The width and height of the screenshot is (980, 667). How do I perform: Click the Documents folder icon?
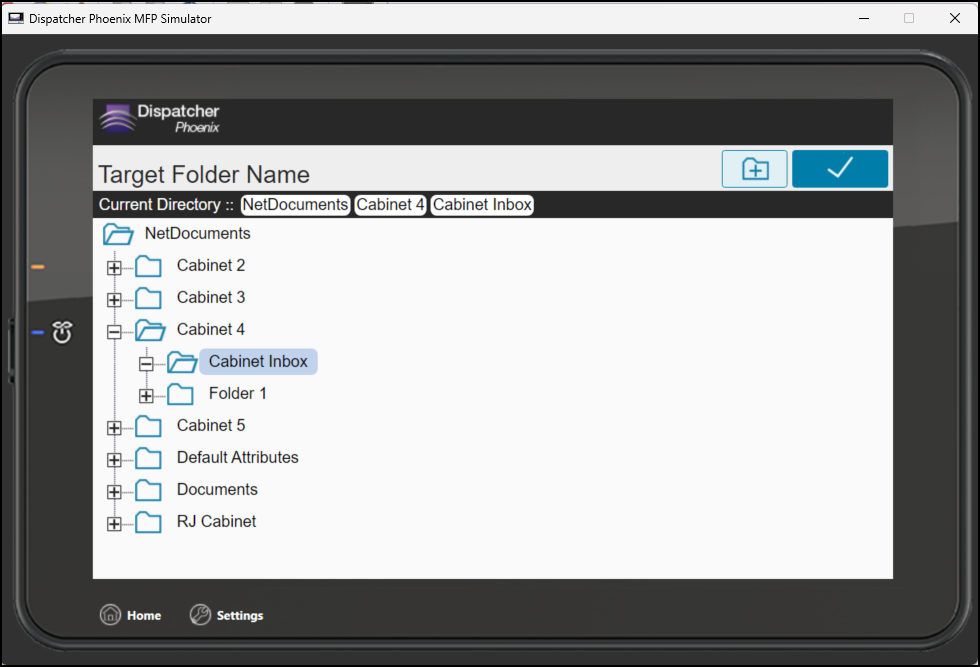click(x=148, y=490)
